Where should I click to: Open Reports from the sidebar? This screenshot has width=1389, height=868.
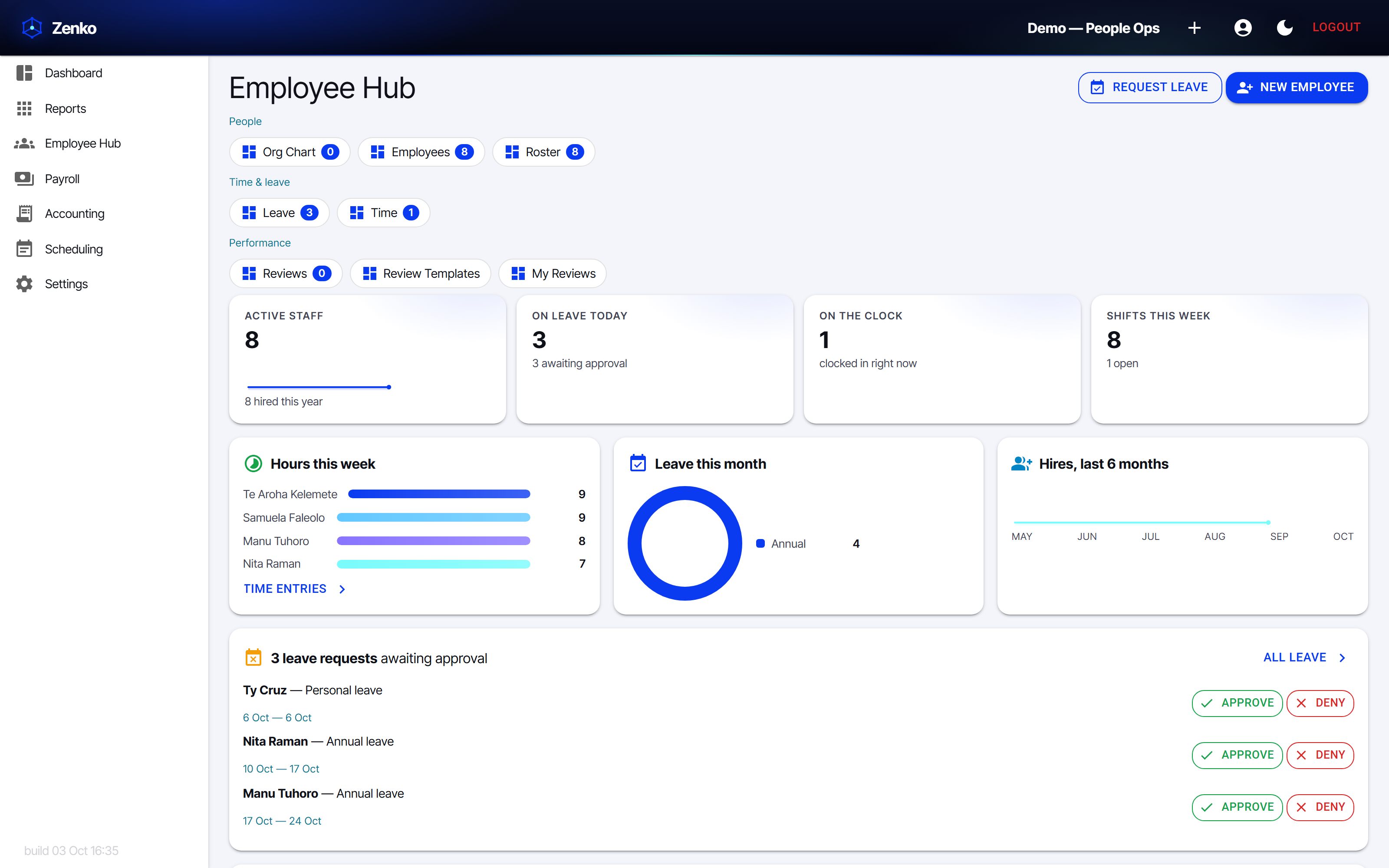(x=104, y=108)
